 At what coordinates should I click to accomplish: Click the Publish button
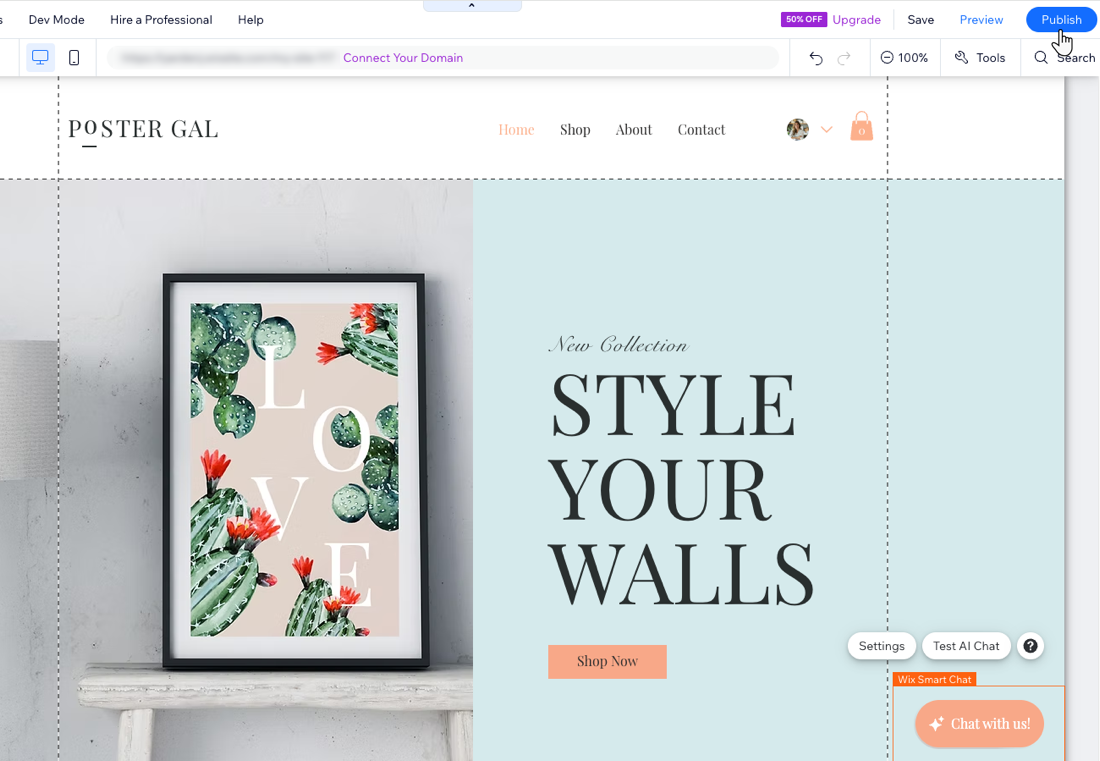(x=1061, y=20)
